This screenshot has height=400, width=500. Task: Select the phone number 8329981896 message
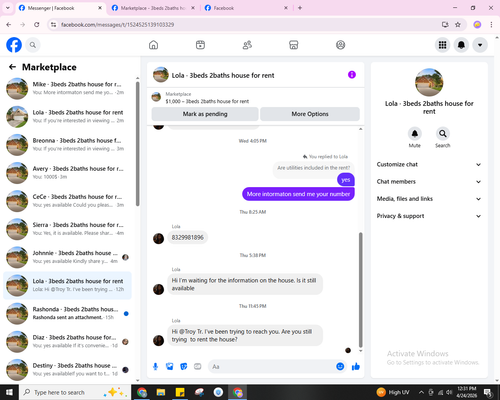coord(188,237)
